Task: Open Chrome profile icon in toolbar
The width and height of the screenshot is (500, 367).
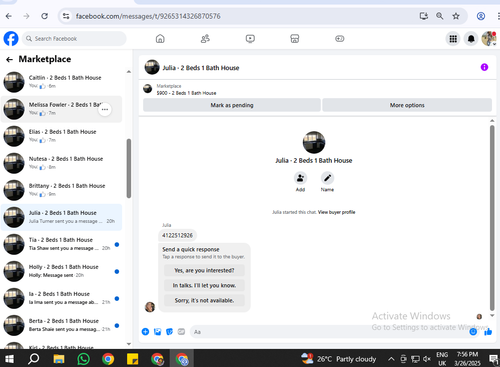Action: 481,16
